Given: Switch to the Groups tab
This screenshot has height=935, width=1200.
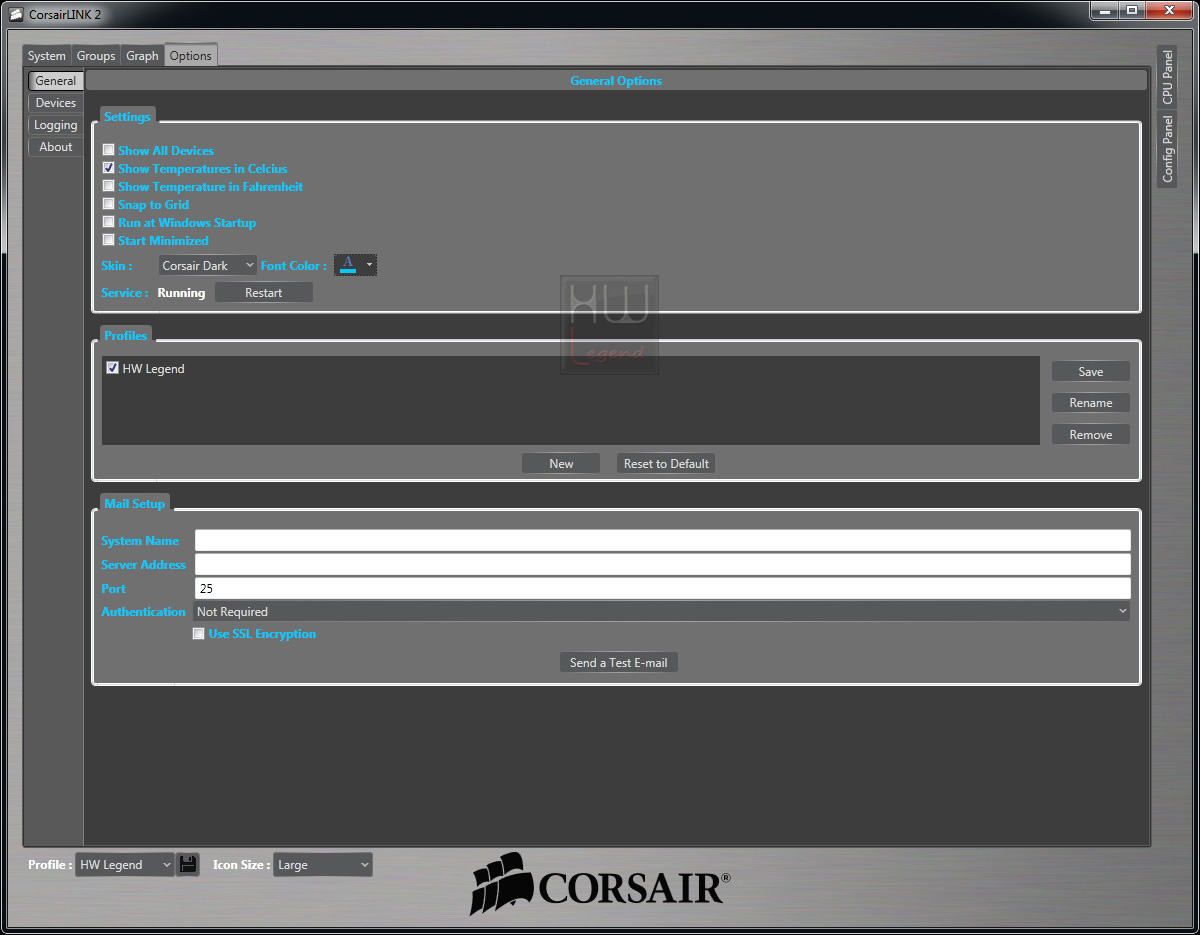Looking at the screenshot, I should [96, 56].
